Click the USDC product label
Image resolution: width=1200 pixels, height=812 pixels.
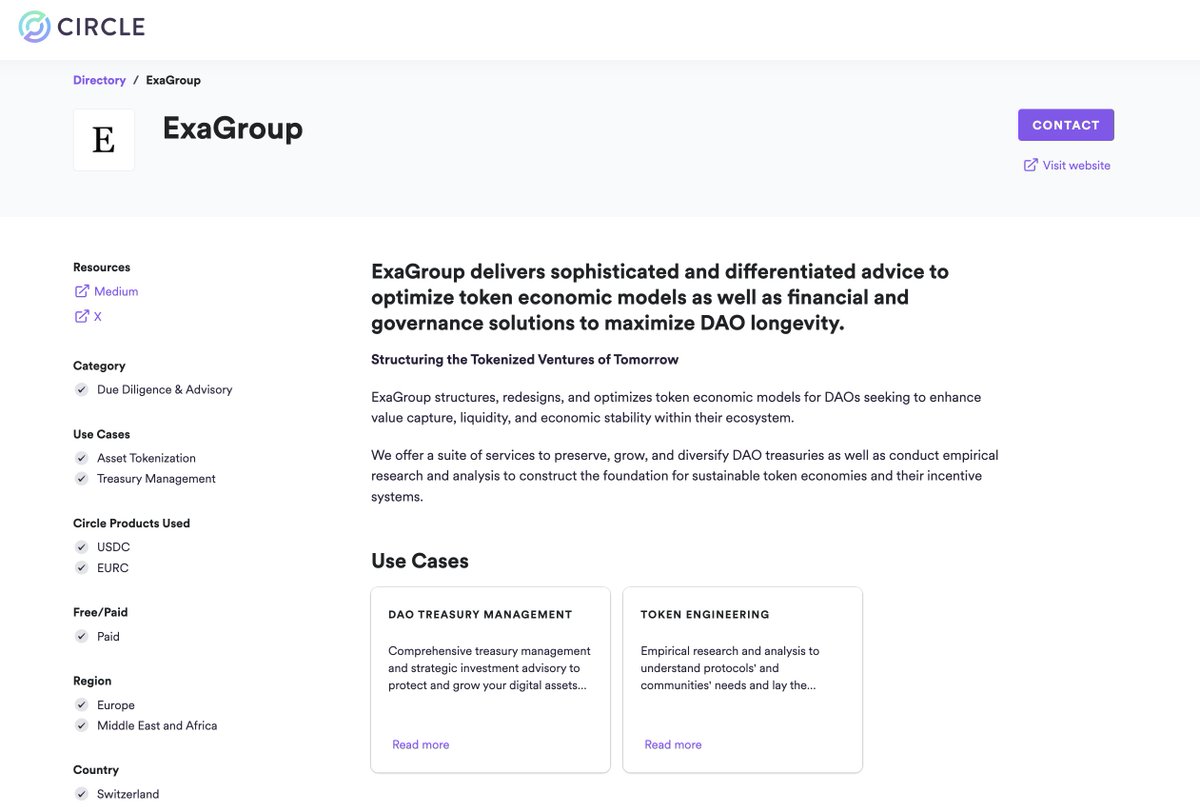pos(113,547)
